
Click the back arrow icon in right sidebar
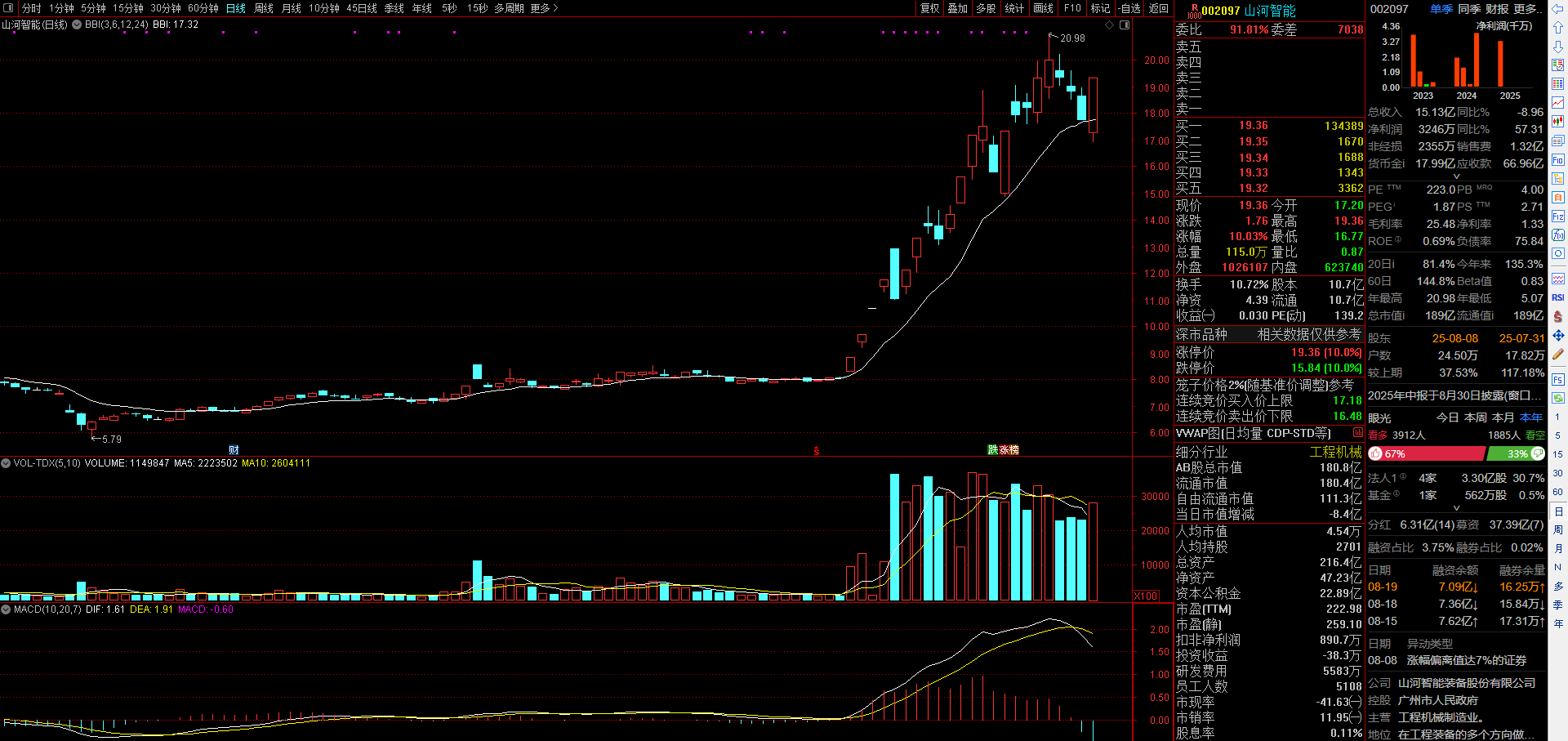pos(1557,9)
